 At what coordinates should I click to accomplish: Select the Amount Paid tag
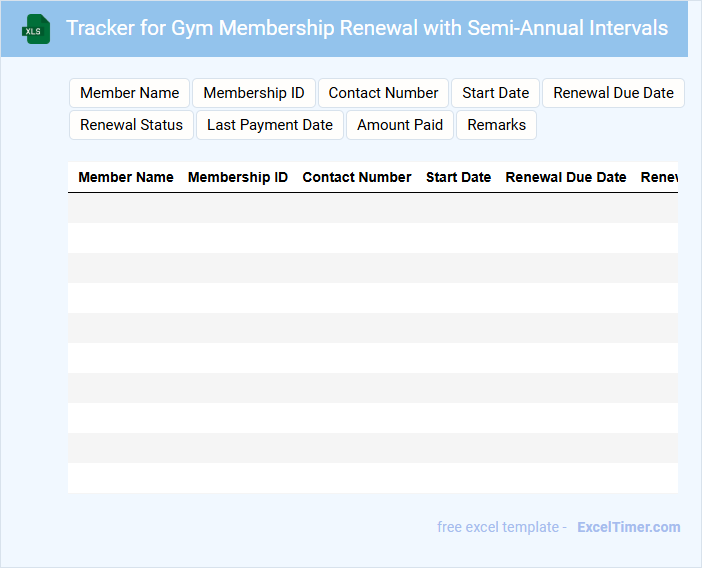coord(400,125)
